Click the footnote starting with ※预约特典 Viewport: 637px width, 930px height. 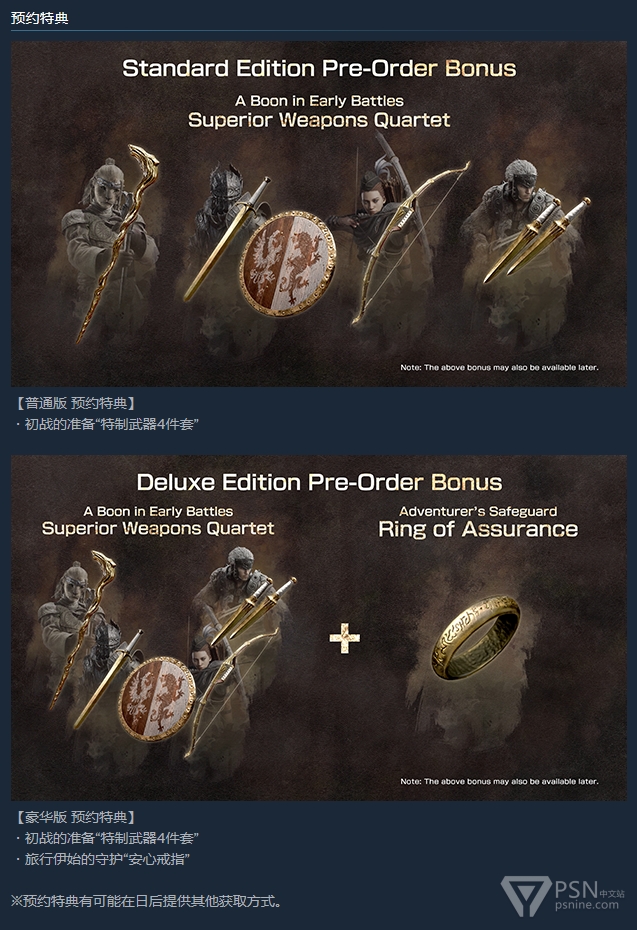click(146, 901)
